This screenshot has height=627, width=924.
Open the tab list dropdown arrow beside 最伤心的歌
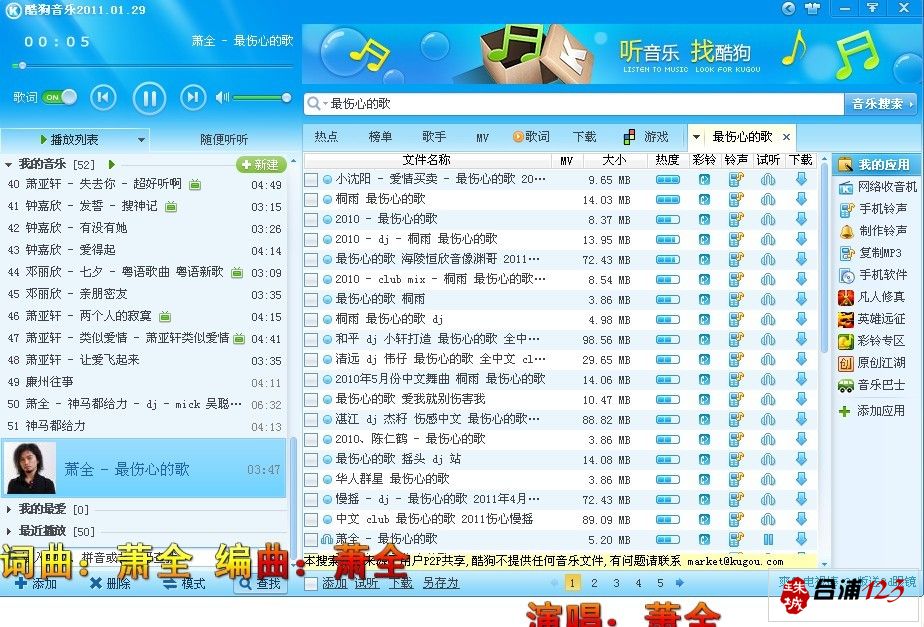(696, 137)
